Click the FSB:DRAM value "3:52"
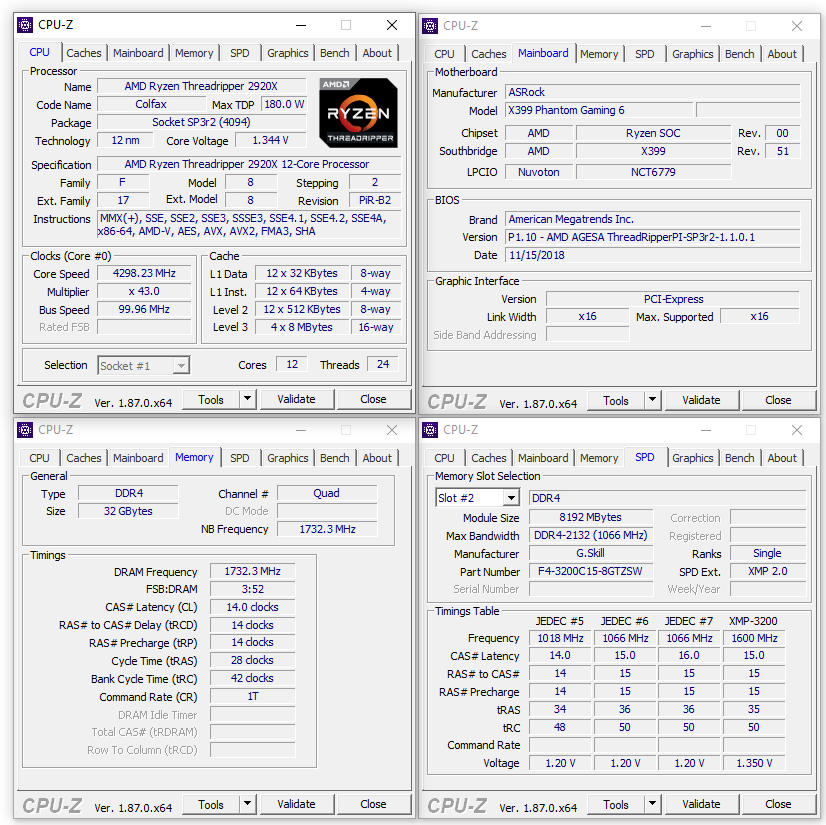826x825 pixels. (x=252, y=589)
